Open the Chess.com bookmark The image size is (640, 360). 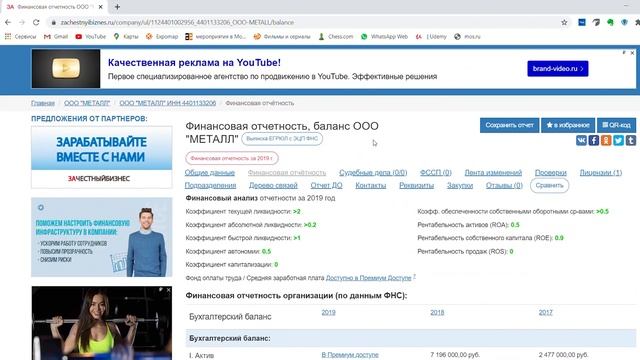pyautogui.click(x=336, y=37)
